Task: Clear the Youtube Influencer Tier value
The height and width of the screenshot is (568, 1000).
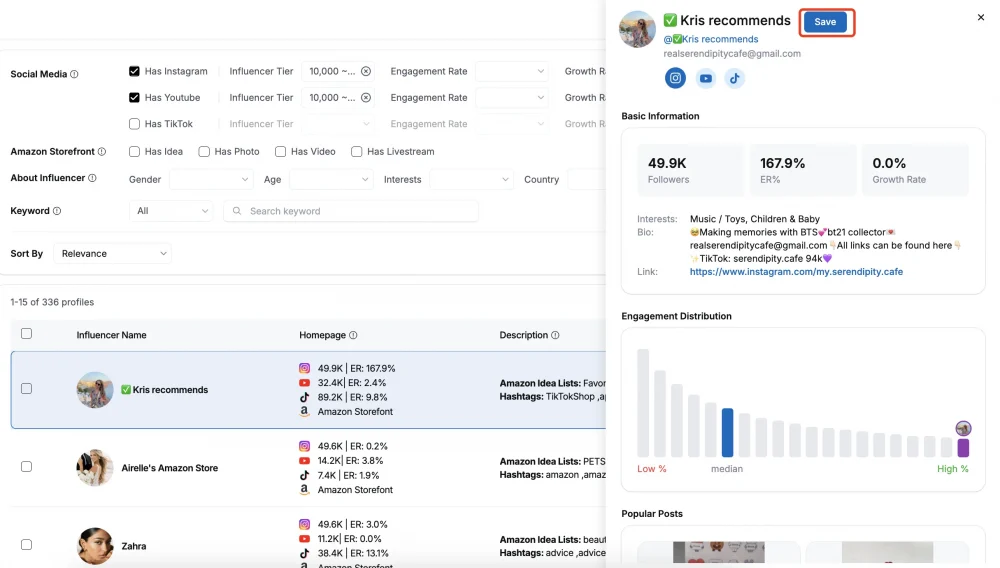Action: point(366,98)
